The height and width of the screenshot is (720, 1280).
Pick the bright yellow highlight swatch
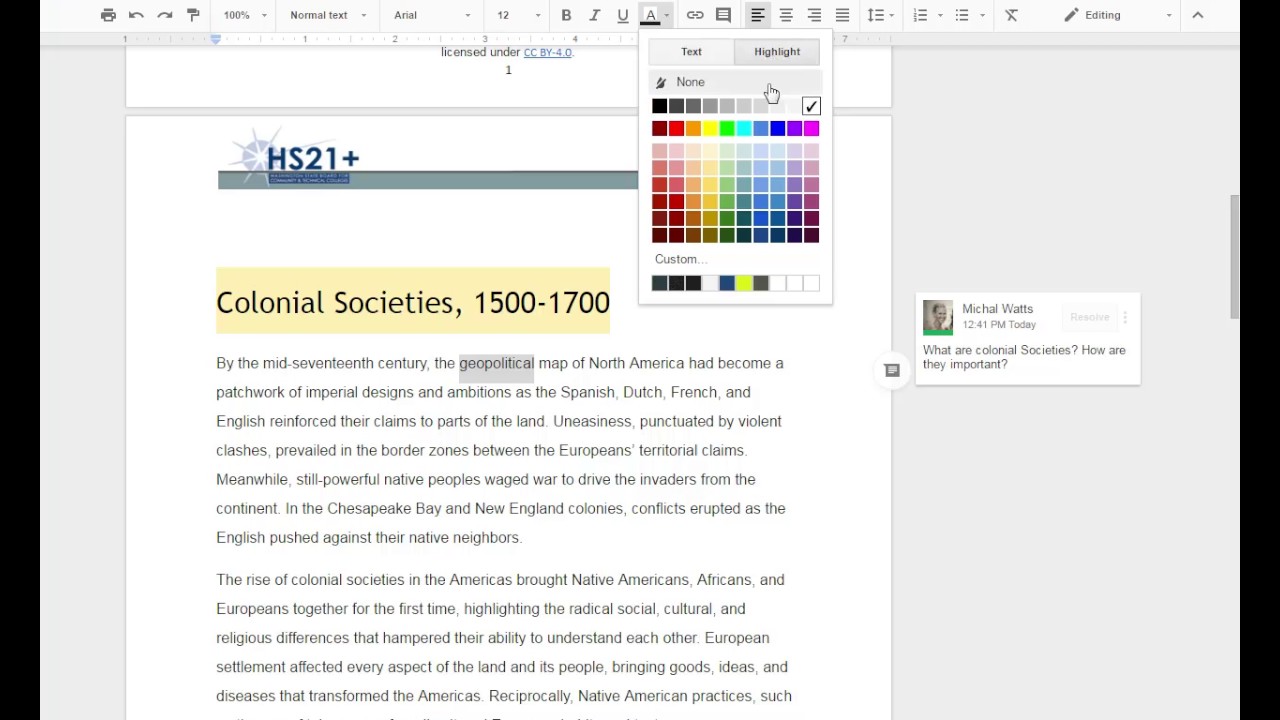[x=710, y=128]
